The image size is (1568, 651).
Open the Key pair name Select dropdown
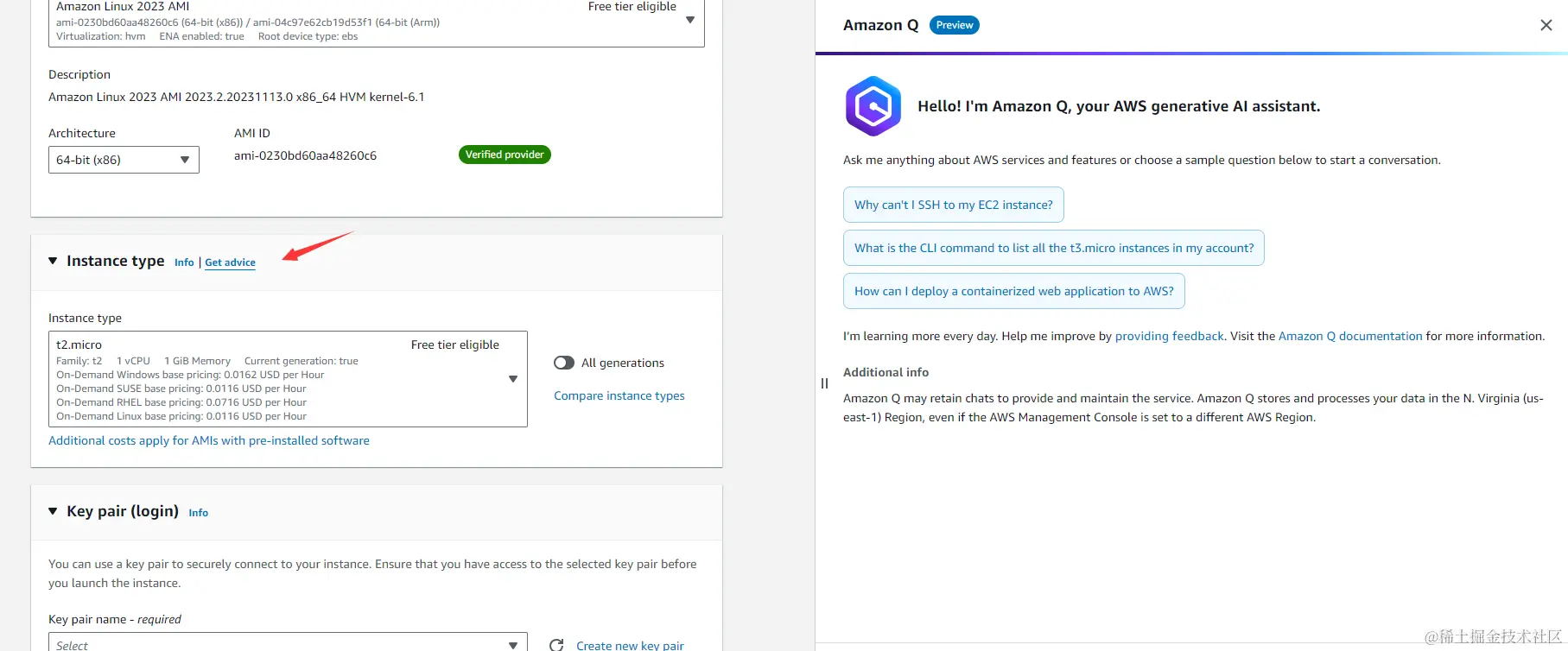288,643
